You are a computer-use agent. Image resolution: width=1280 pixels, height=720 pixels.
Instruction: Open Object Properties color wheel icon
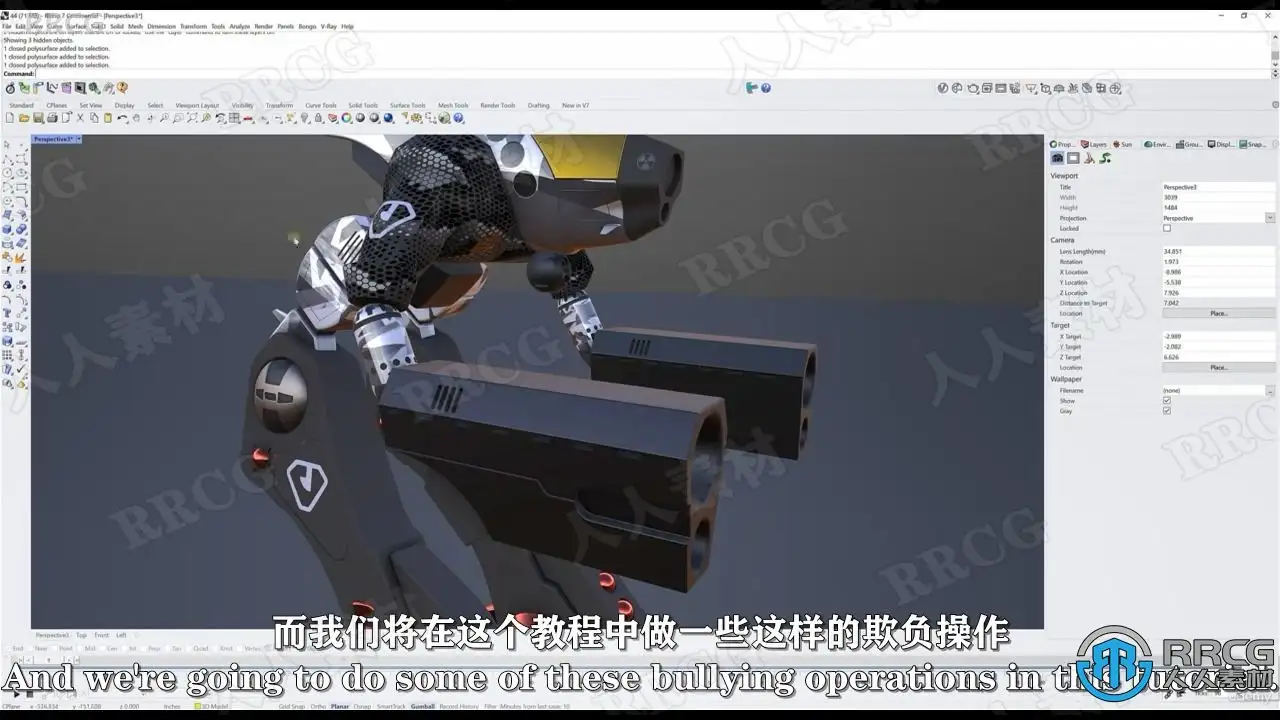[346, 118]
